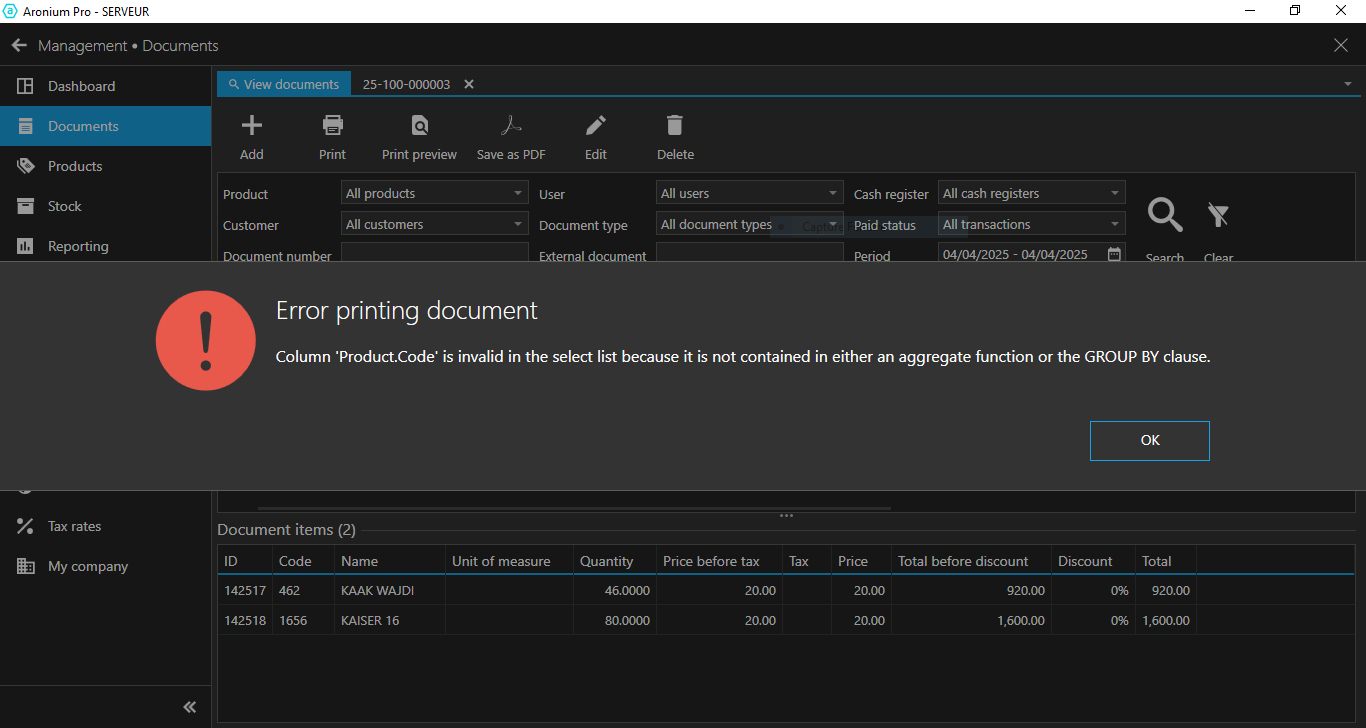Click the Save as PDF icon

click(x=511, y=126)
